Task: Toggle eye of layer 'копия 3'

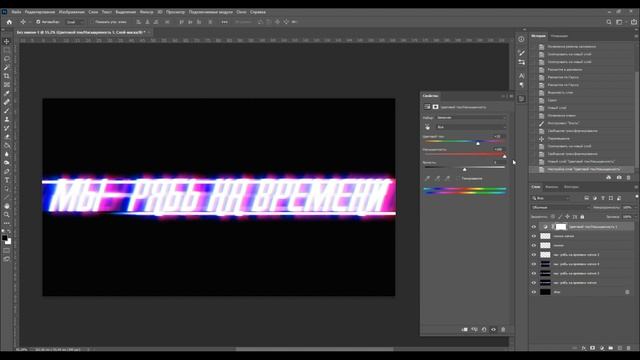Action: [533, 273]
